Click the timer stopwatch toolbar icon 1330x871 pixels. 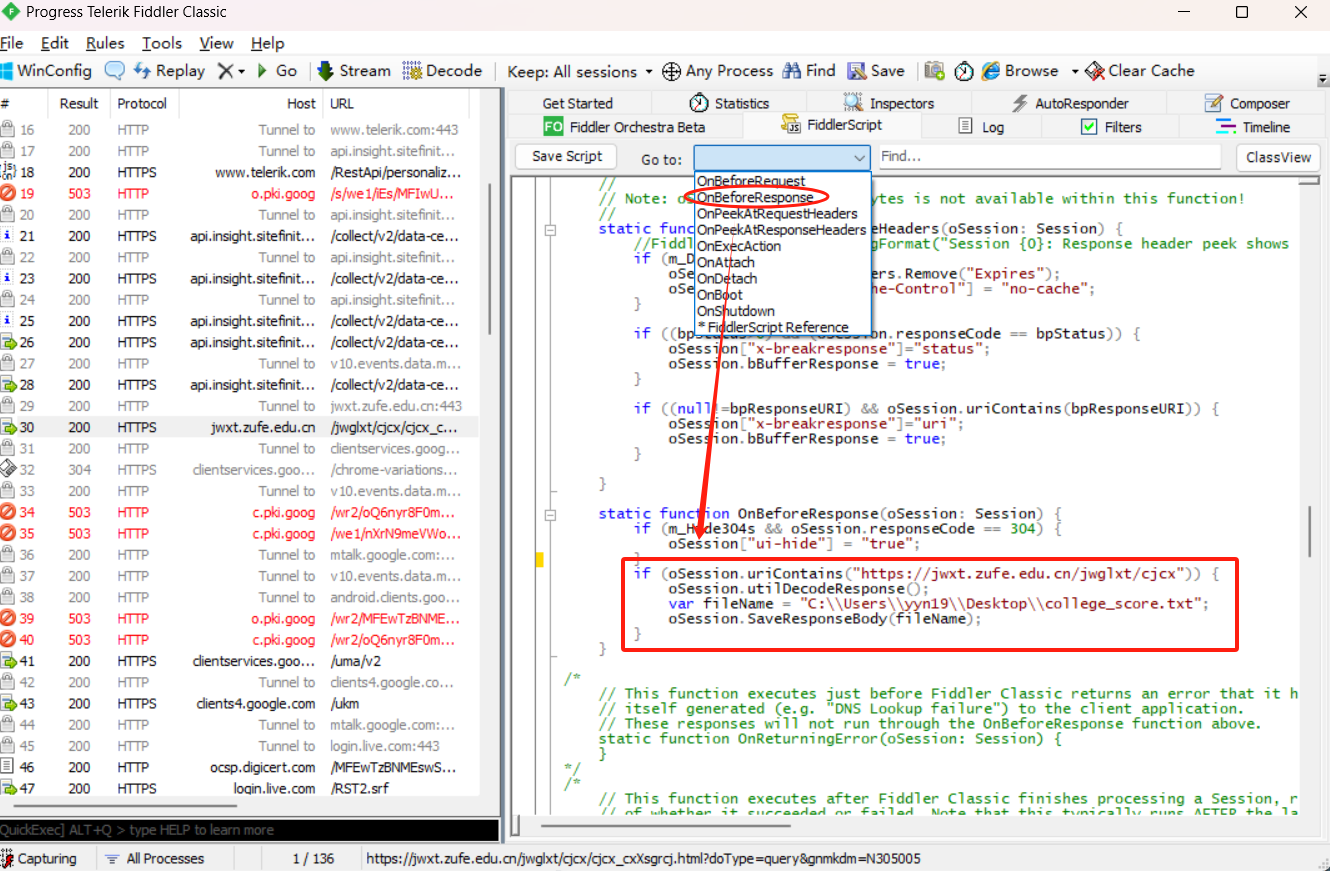(x=963, y=71)
